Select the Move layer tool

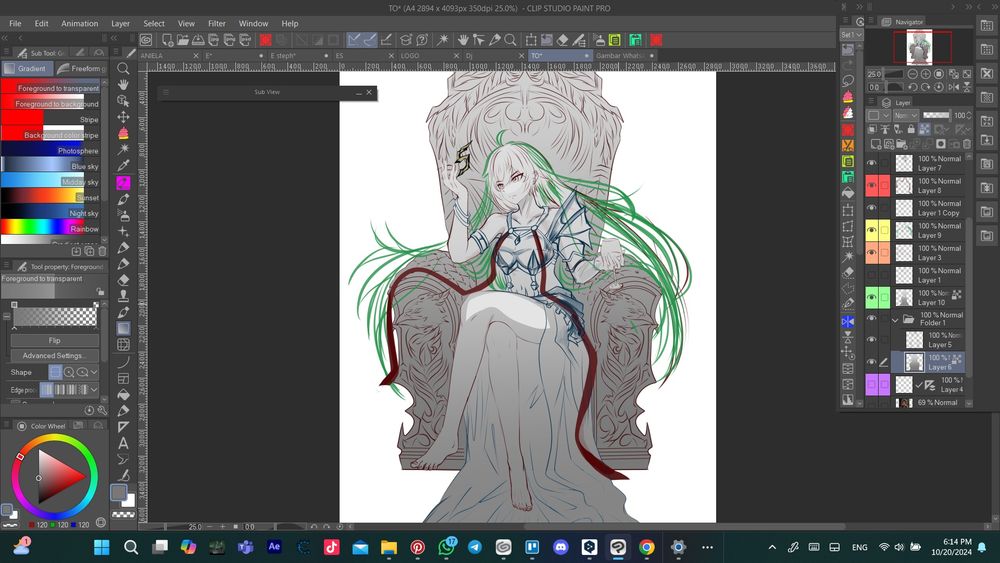(x=123, y=117)
